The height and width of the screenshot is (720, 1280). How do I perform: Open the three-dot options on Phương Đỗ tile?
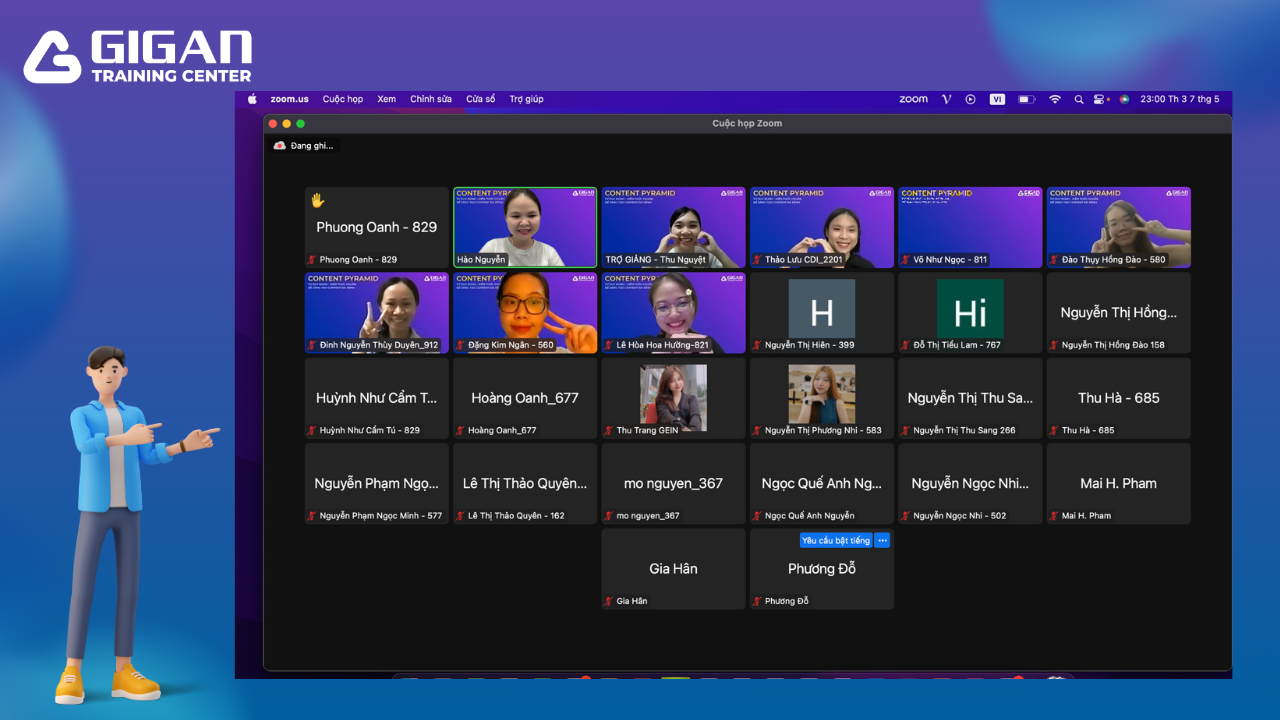[882, 540]
